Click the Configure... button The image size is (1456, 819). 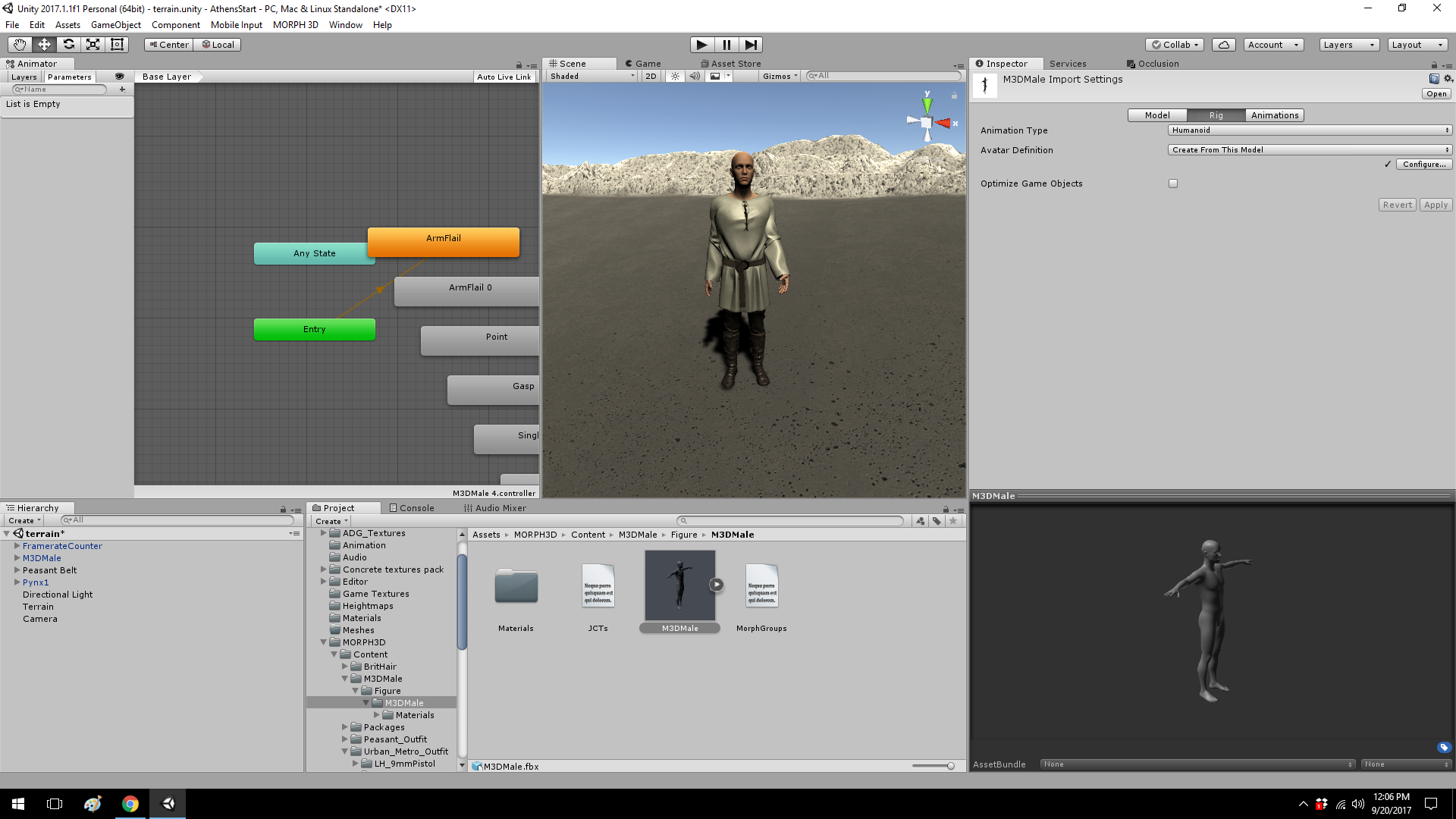point(1424,165)
